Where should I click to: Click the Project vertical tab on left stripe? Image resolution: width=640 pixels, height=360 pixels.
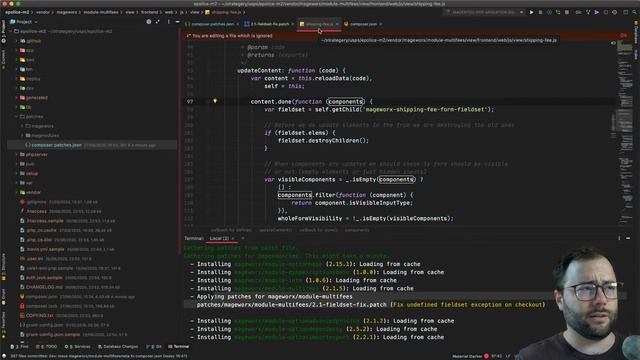tap(4, 32)
